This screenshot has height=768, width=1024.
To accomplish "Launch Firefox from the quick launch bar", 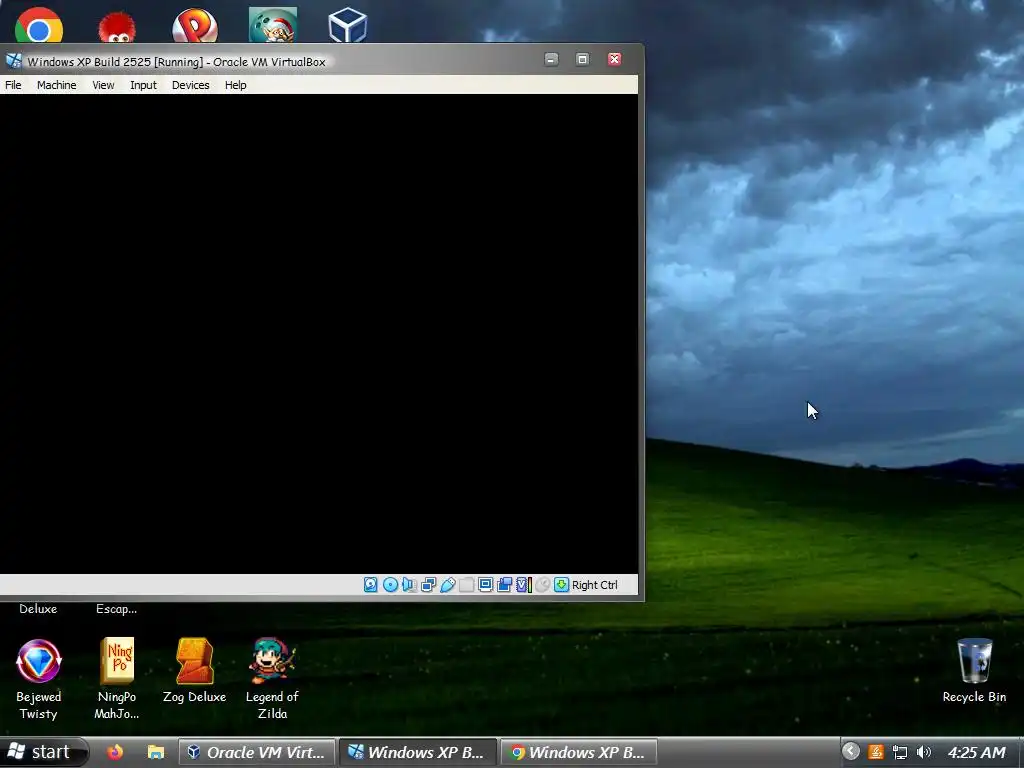I will [x=115, y=752].
